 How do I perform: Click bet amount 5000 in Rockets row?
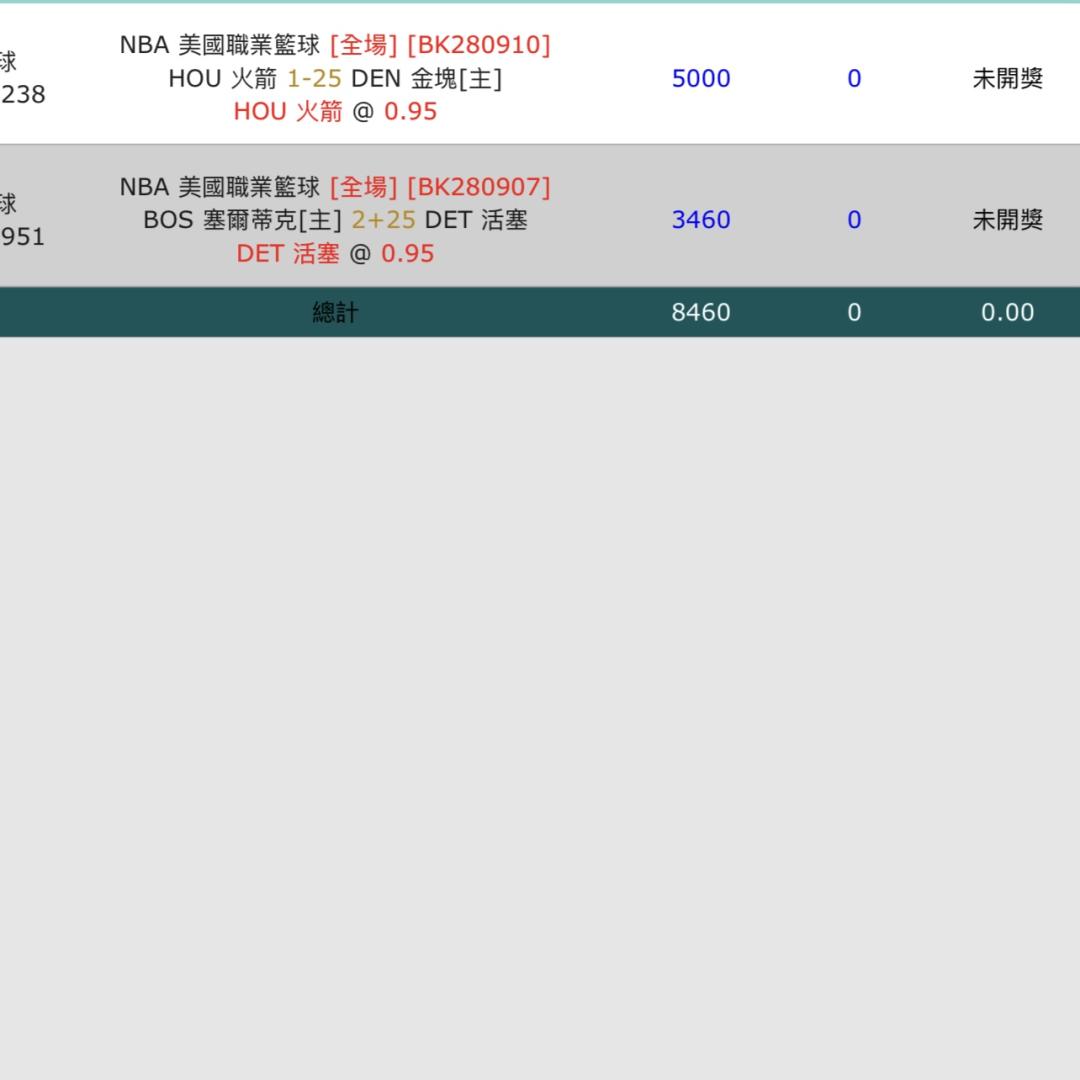[x=700, y=79]
